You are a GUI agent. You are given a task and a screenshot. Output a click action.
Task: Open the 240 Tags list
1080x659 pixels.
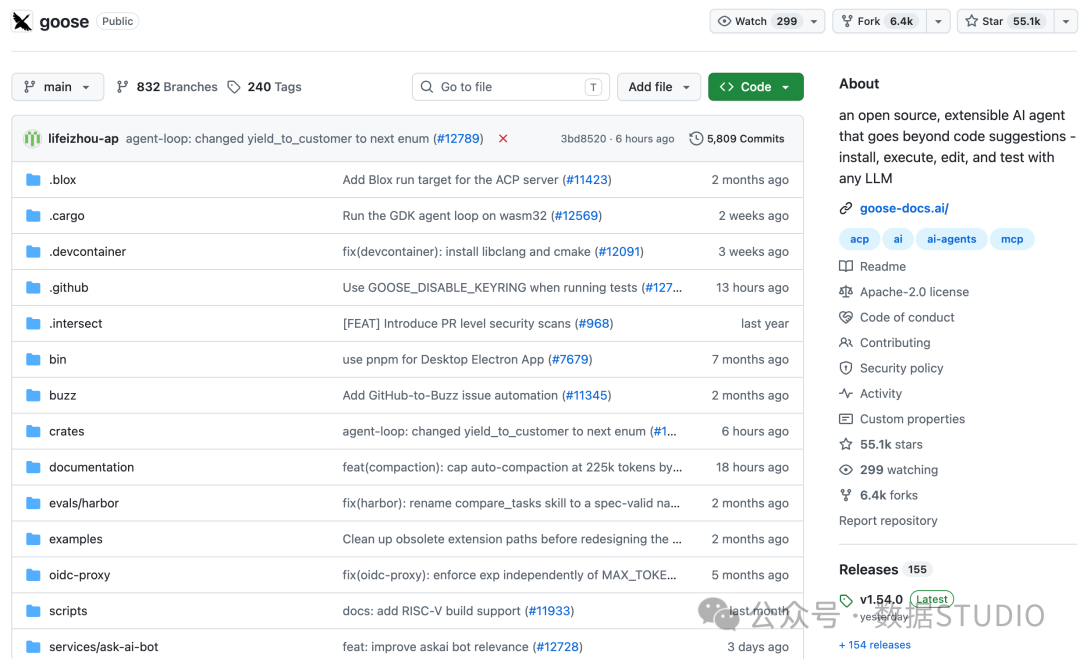point(264,87)
